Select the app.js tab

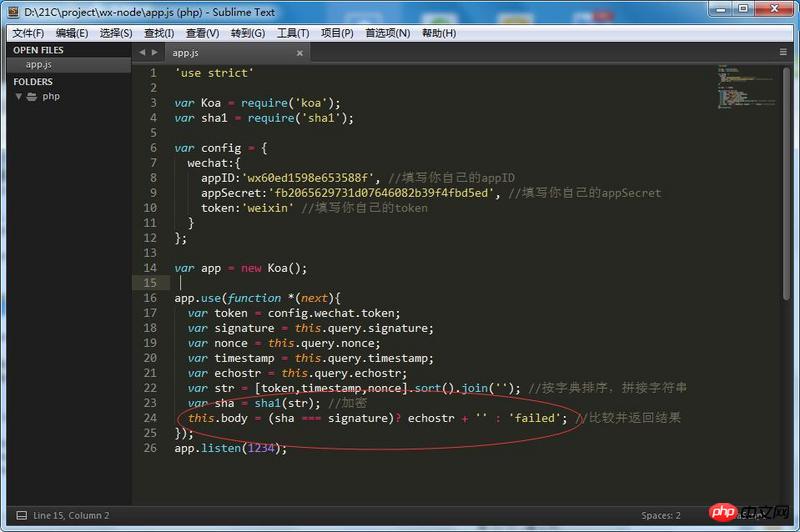pyautogui.click(x=235, y=53)
